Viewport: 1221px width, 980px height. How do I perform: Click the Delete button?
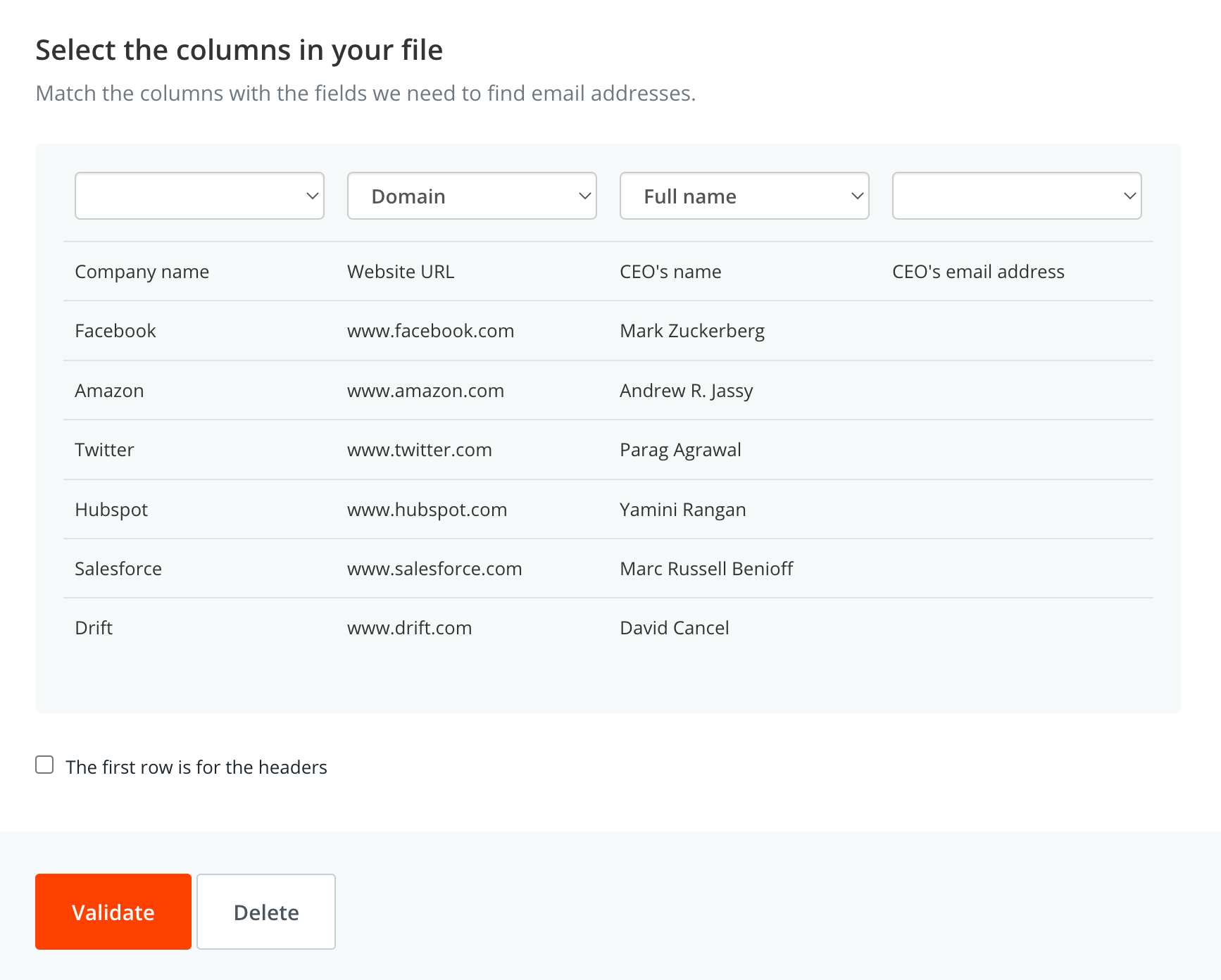click(x=266, y=912)
